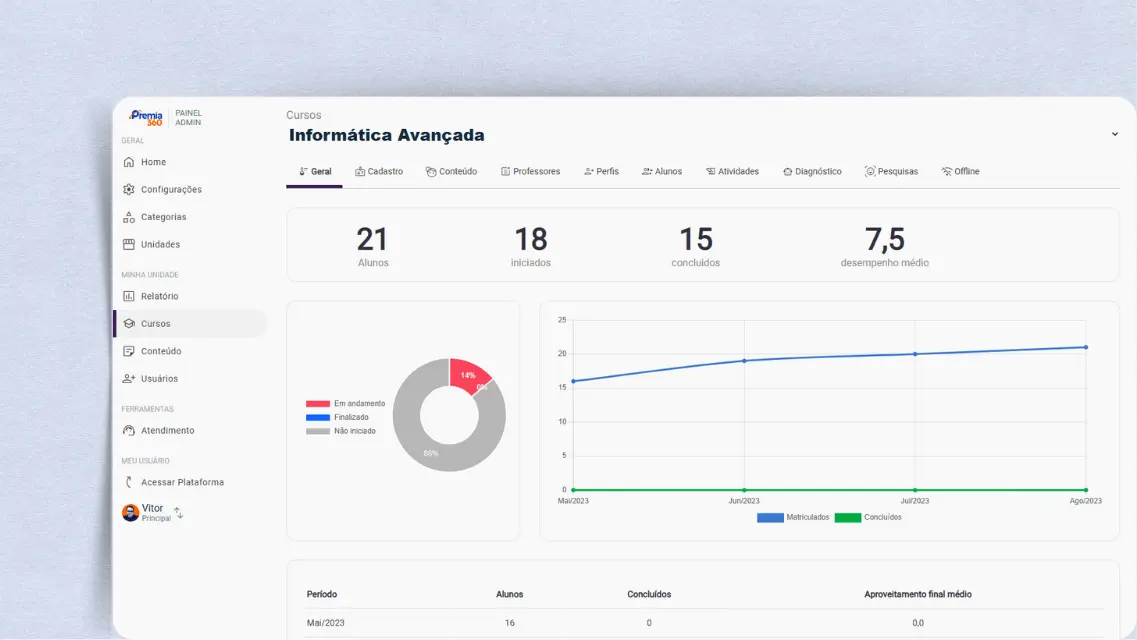Click the Cursos graduation cap icon
The image size is (1137, 640).
(129, 323)
